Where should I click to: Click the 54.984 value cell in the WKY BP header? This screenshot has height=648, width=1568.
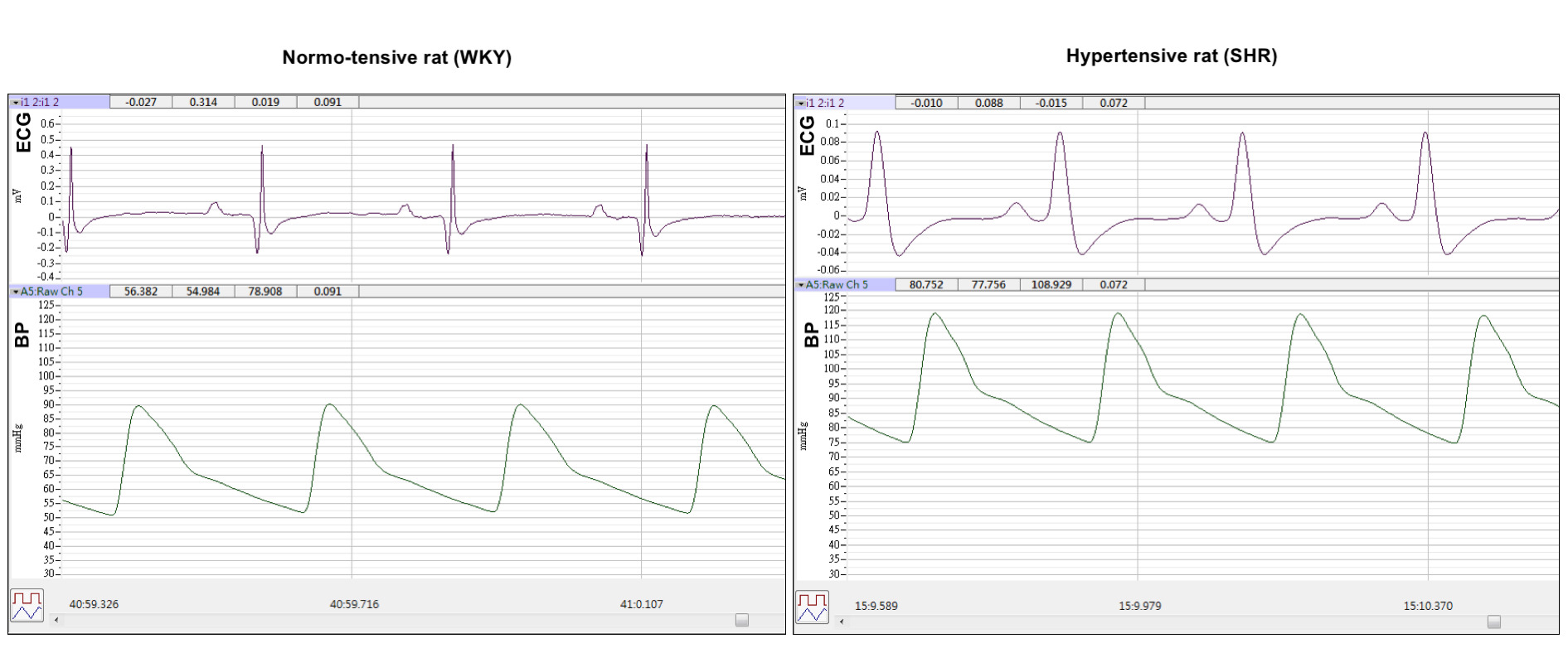coord(203,291)
